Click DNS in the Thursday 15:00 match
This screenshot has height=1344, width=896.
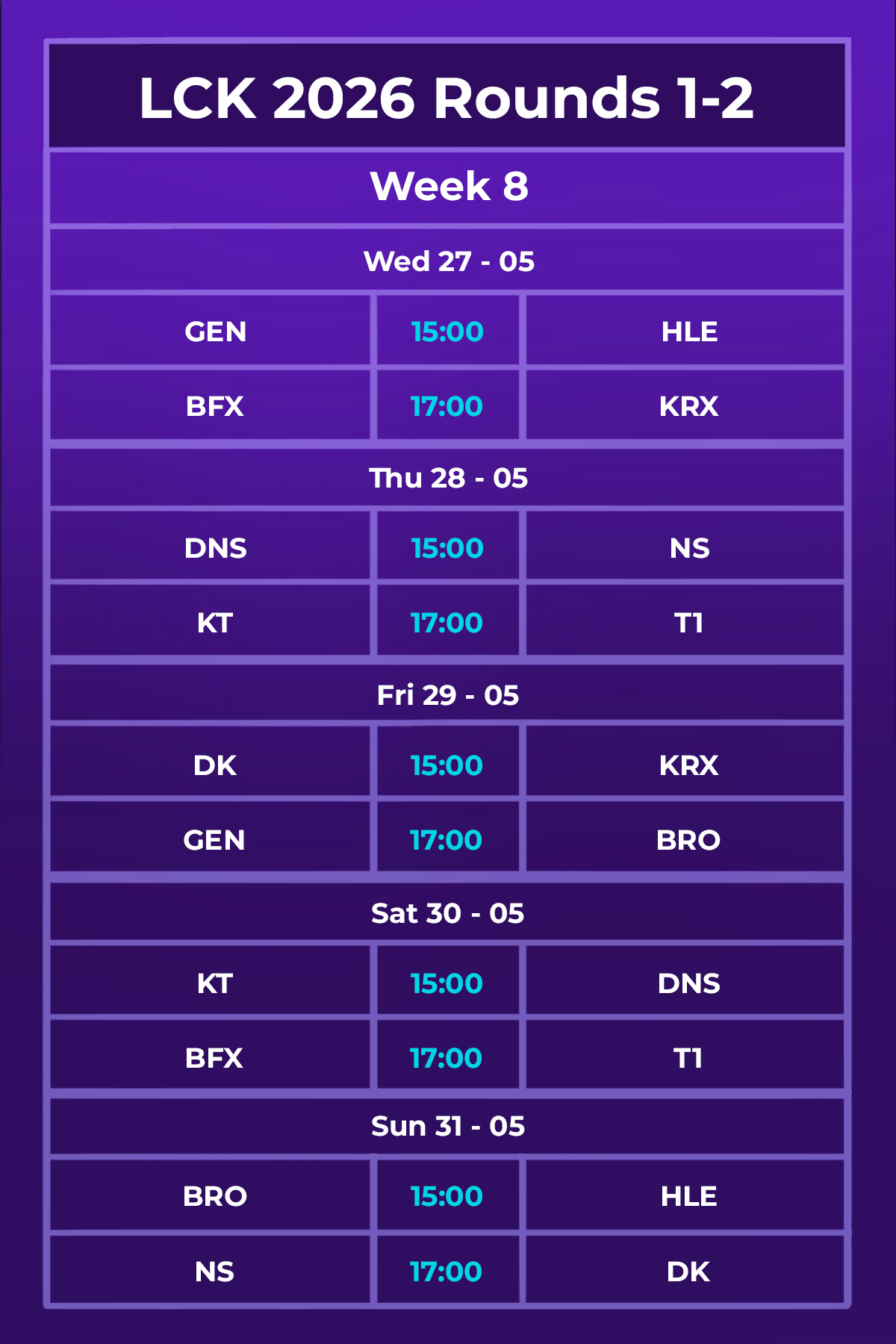(216, 548)
